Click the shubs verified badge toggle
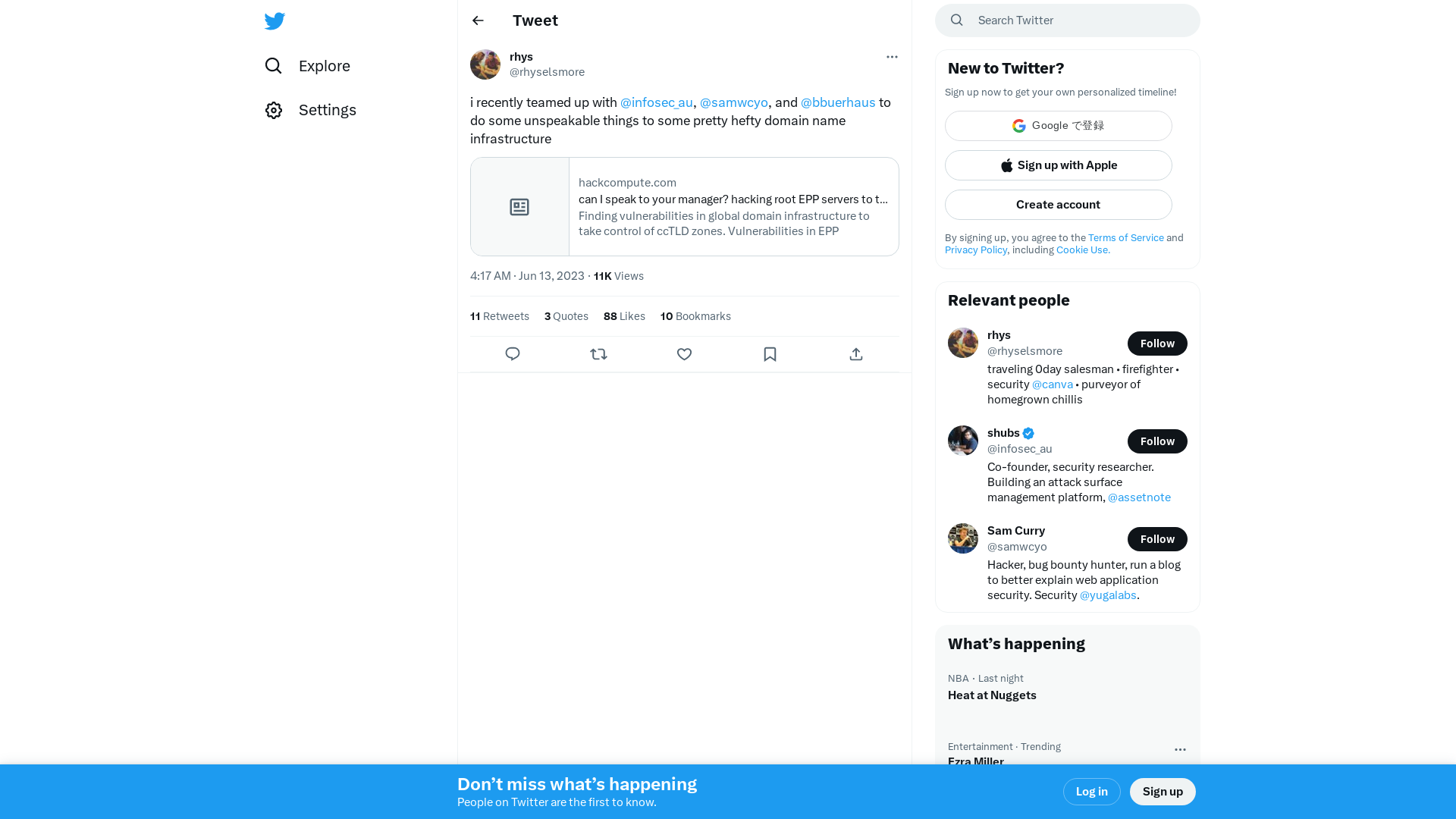 [1029, 432]
